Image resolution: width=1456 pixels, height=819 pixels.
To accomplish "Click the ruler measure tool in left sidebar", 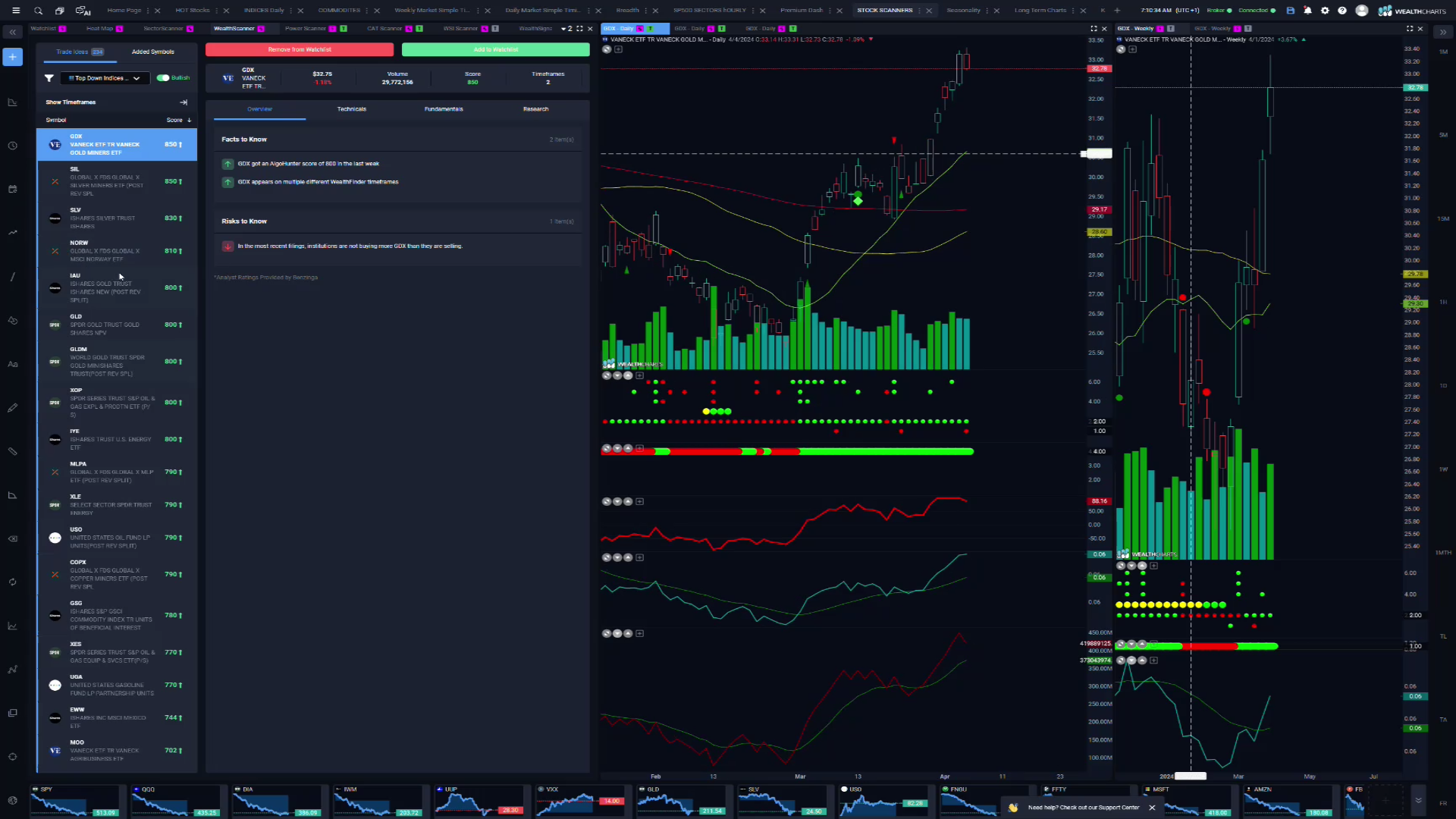I will point(12,451).
